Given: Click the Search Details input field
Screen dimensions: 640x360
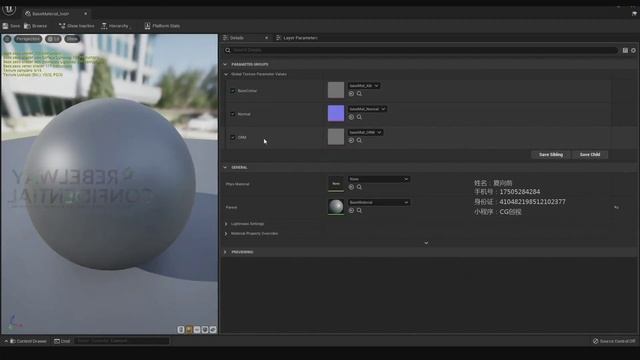Looking at the screenshot, I should pos(420,50).
